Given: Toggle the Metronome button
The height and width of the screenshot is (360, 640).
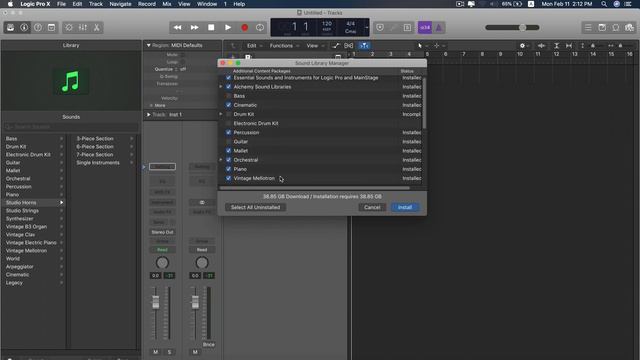Looking at the screenshot, I should (x=439, y=27).
